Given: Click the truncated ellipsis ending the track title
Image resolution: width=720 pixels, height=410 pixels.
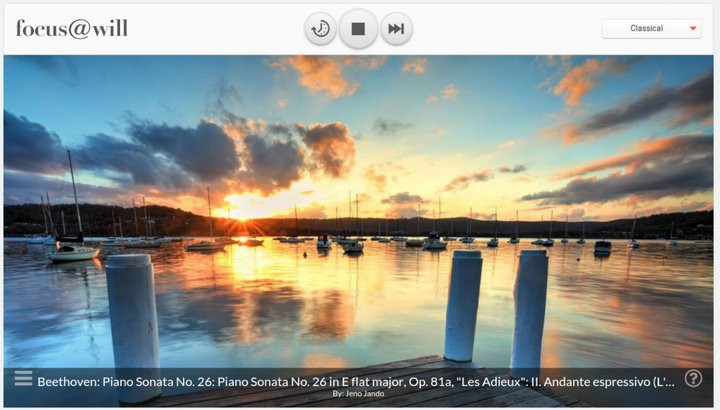Looking at the screenshot, I should point(670,382).
